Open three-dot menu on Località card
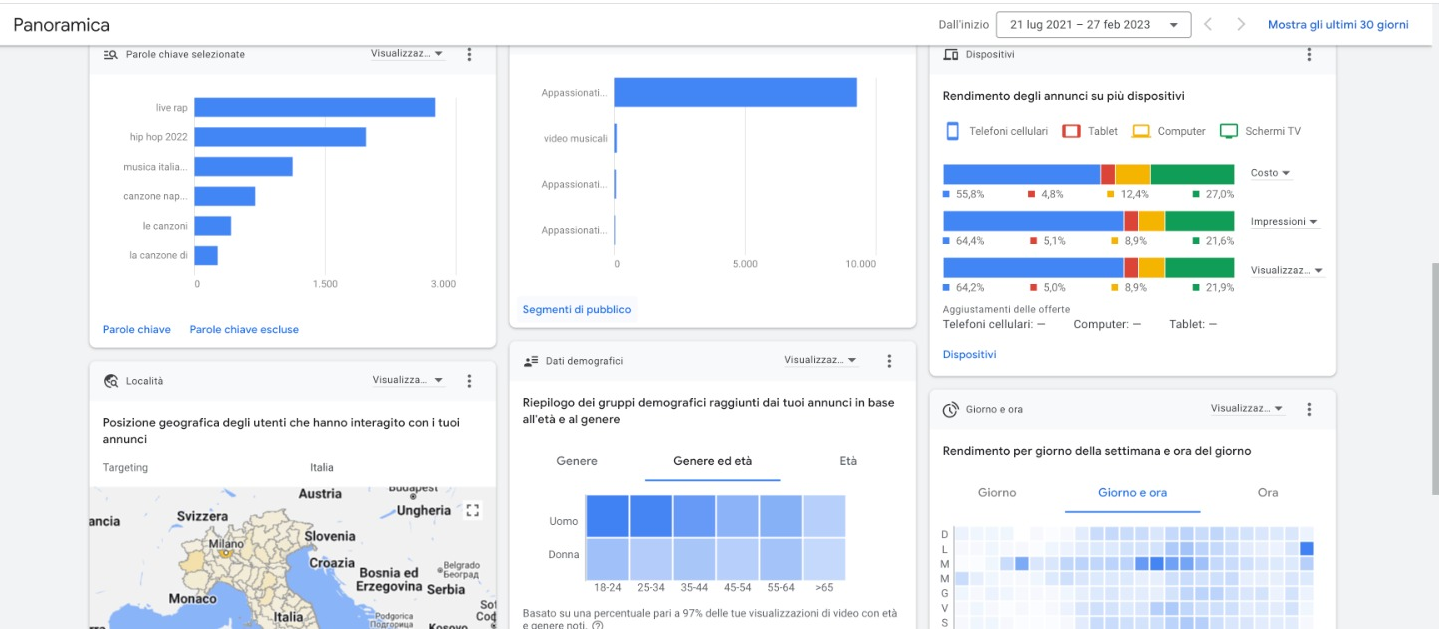 coord(469,381)
